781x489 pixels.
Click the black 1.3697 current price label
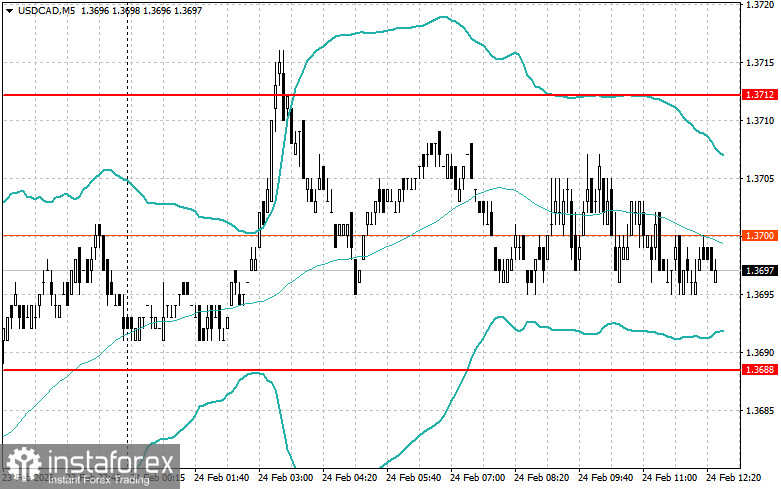click(x=759, y=271)
